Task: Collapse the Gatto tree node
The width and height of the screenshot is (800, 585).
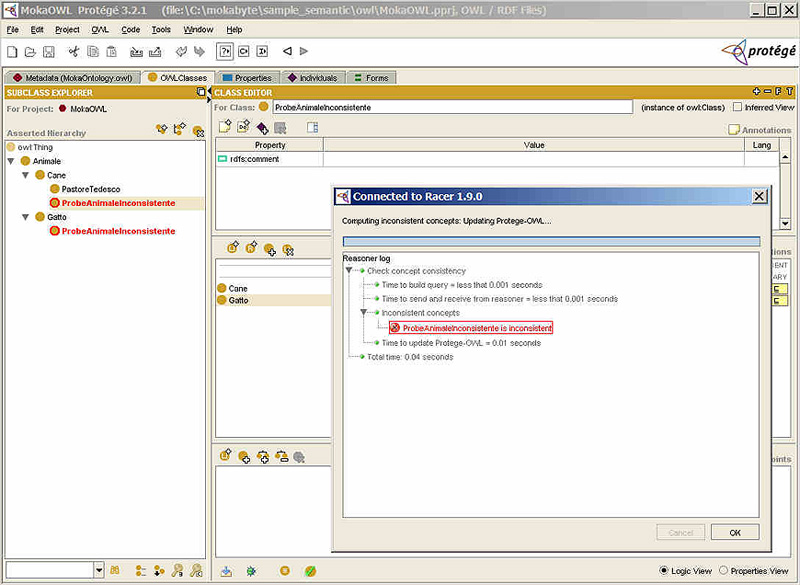Action: [25, 217]
